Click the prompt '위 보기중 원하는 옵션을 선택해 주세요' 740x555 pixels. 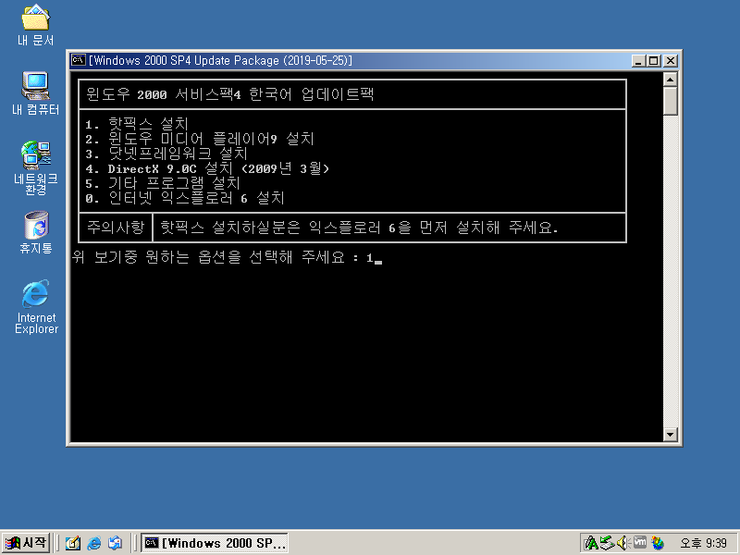coord(209,257)
